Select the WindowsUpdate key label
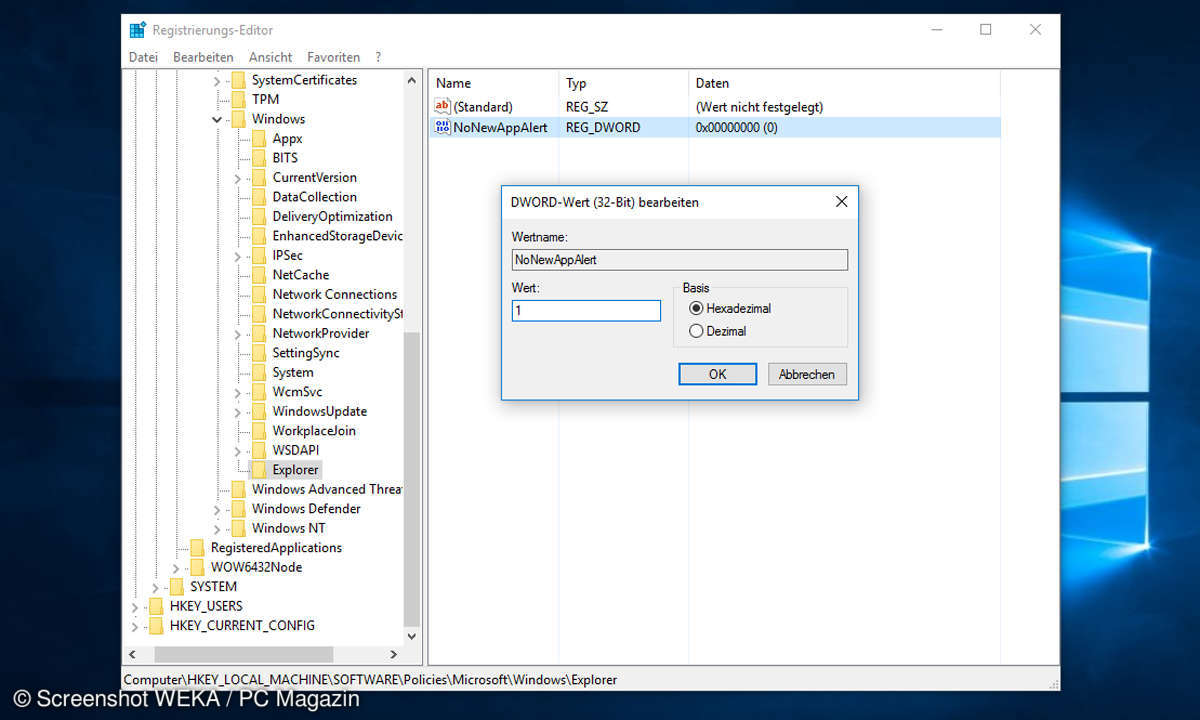This screenshot has height=720, width=1200. click(320, 411)
